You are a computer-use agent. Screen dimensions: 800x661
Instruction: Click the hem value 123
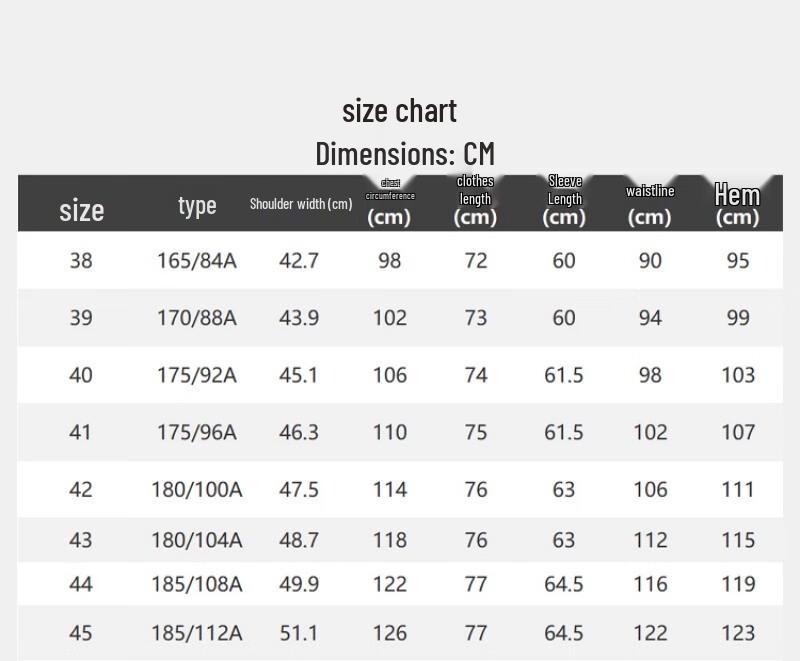click(738, 632)
